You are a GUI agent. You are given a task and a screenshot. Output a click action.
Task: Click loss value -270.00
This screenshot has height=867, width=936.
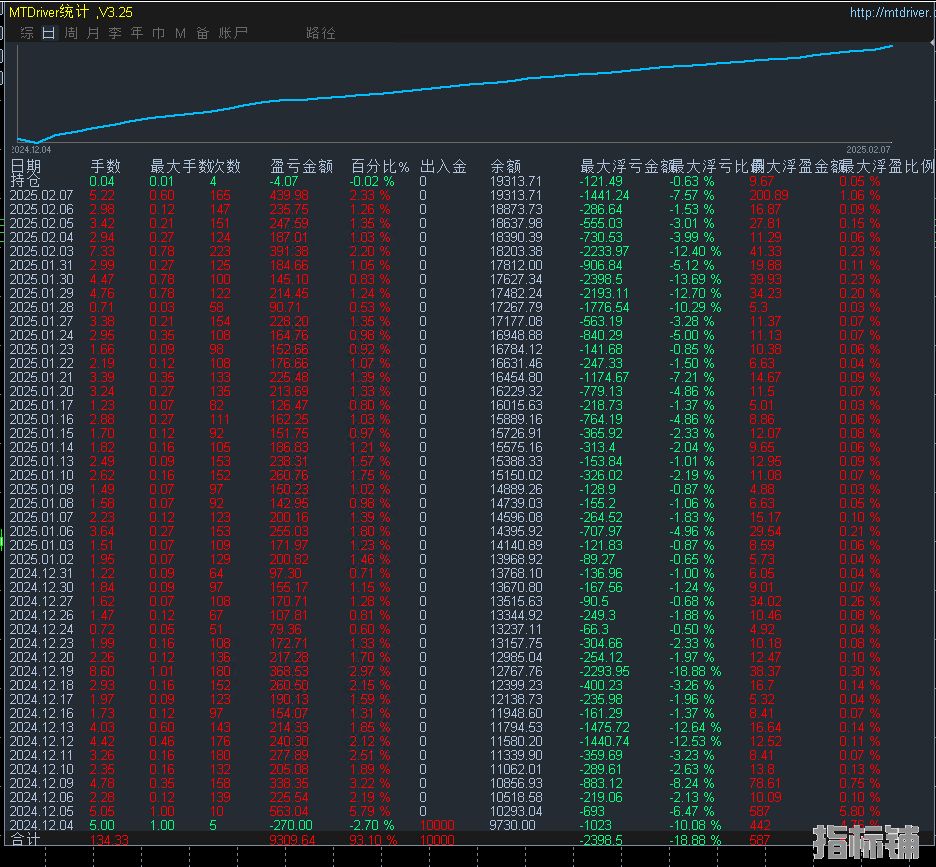[x=291, y=825]
